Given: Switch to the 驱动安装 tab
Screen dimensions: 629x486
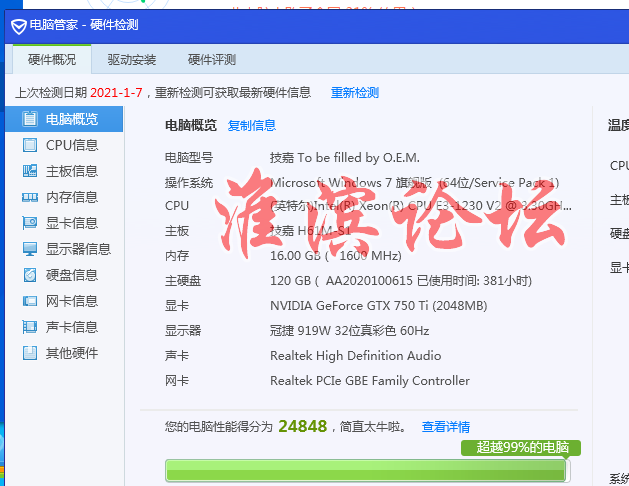Looking at the screenshot, I should click(132, 60).
